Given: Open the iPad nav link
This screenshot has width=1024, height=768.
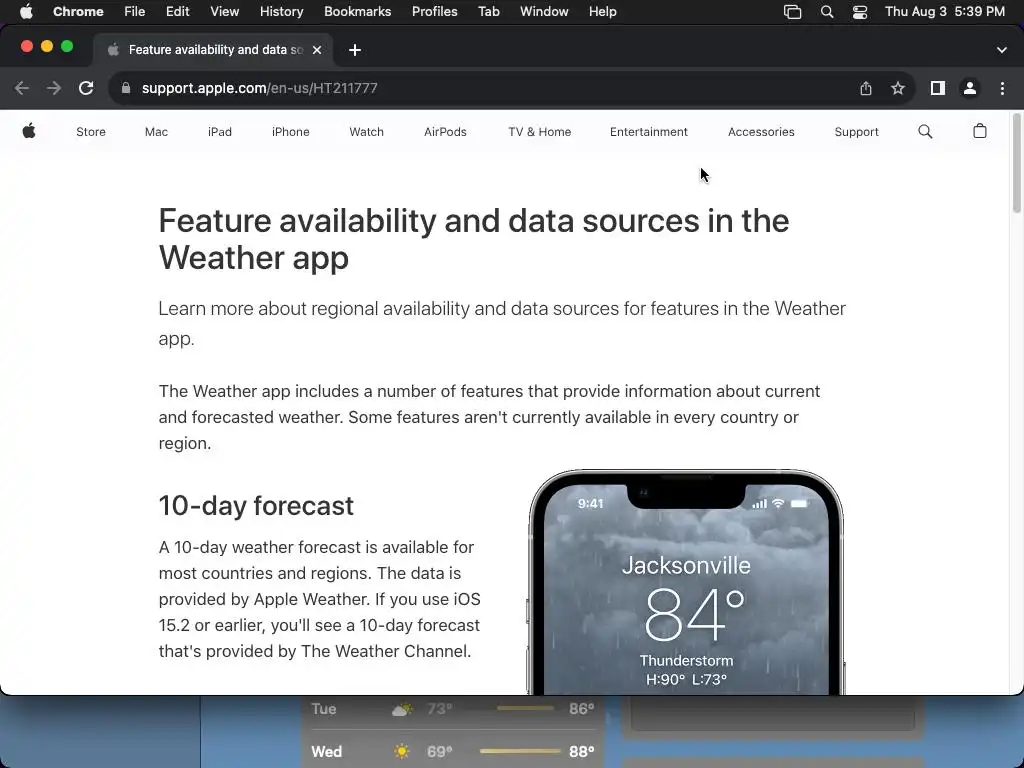Looking at the screenshot, I should point(219,132).
